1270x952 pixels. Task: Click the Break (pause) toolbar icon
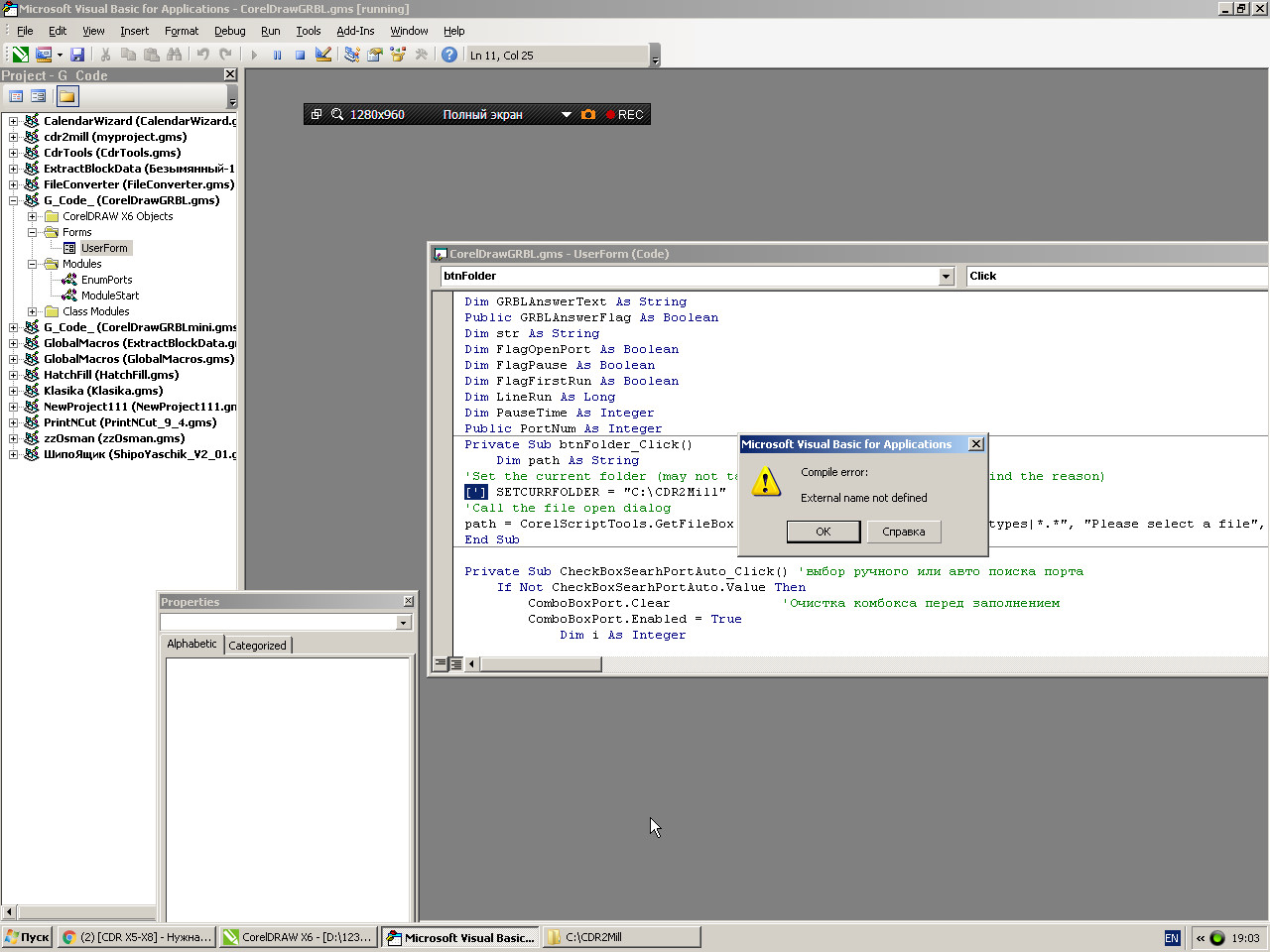277,56
